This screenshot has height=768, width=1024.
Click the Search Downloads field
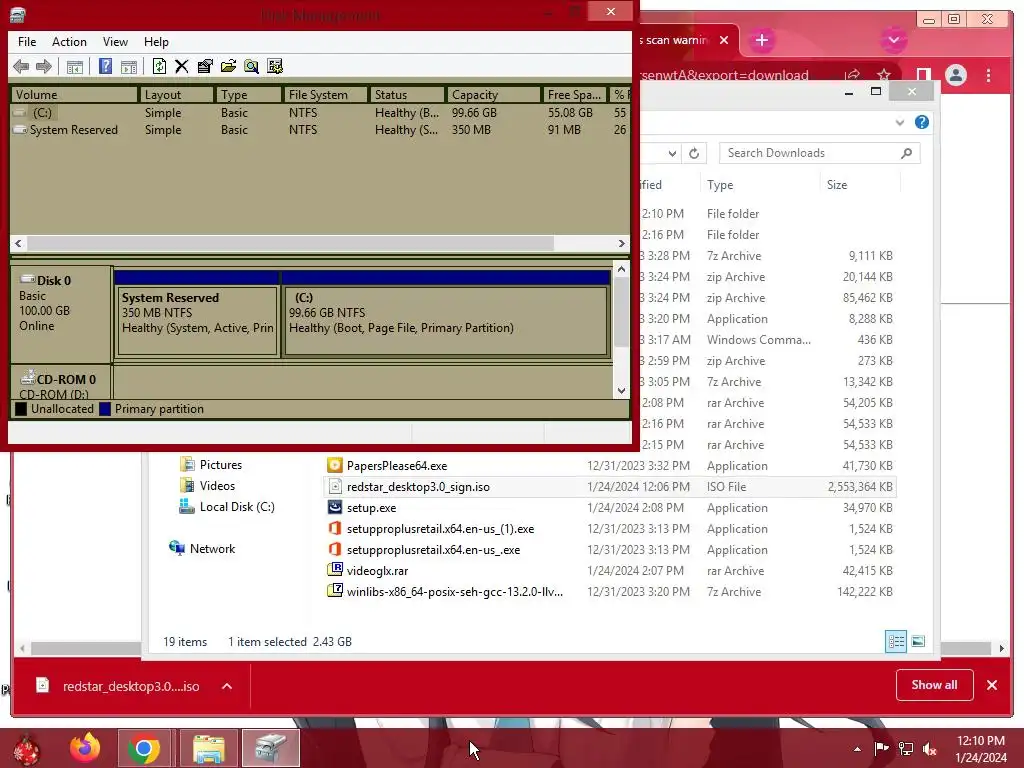[820, 153]
